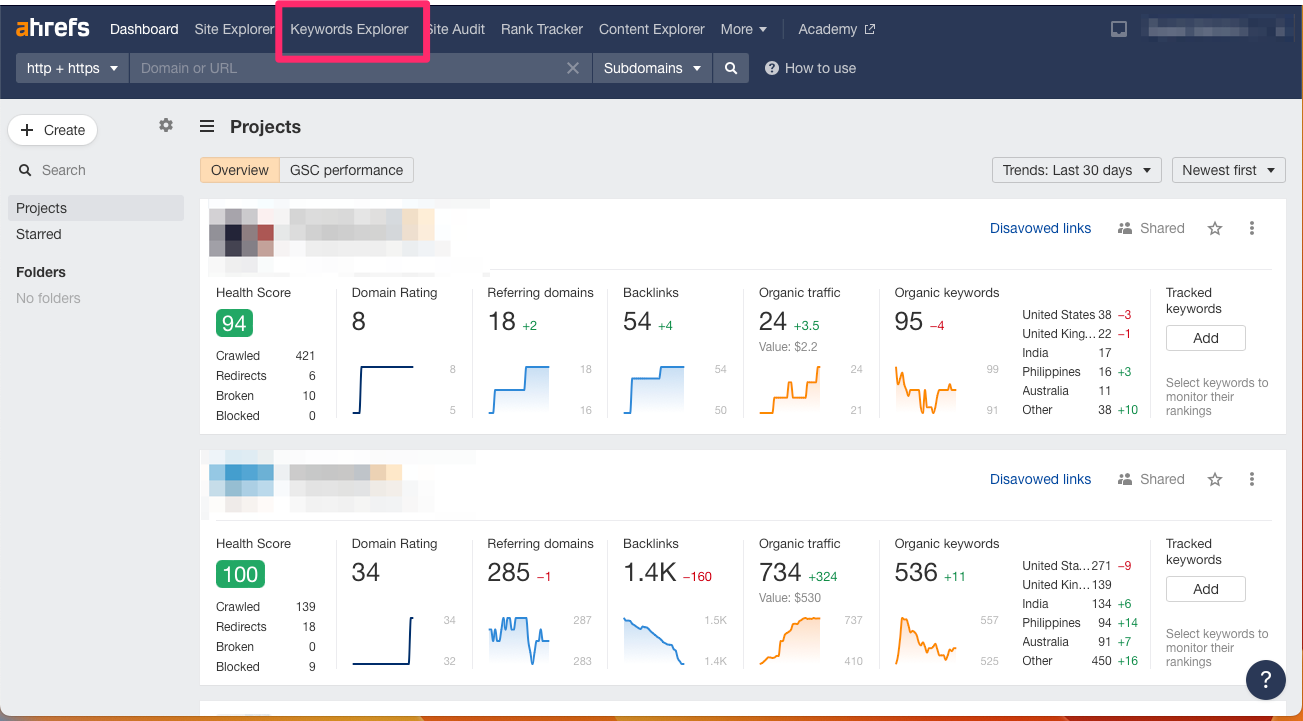This screenshot has height=721, width=1303.
Task: Click the magnifier search button in header
Action: pyautogui.click(x=731, y=68)
